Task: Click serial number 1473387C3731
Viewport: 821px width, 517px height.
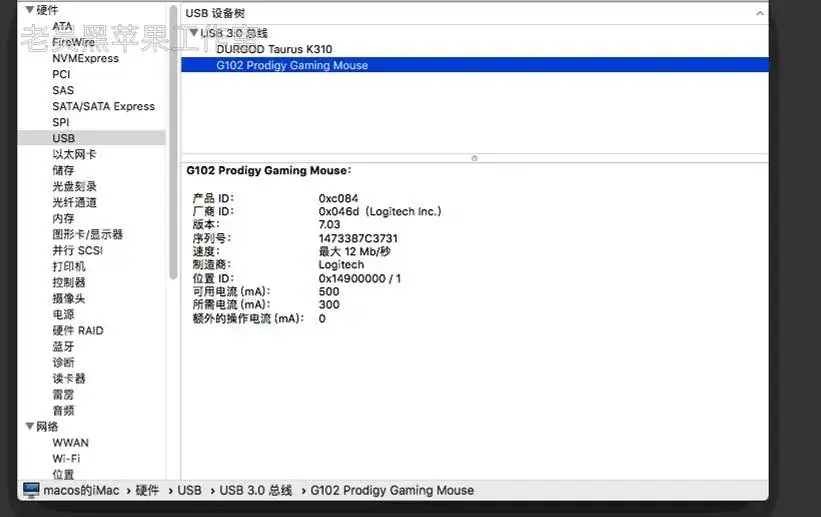Action: (358, 238)
